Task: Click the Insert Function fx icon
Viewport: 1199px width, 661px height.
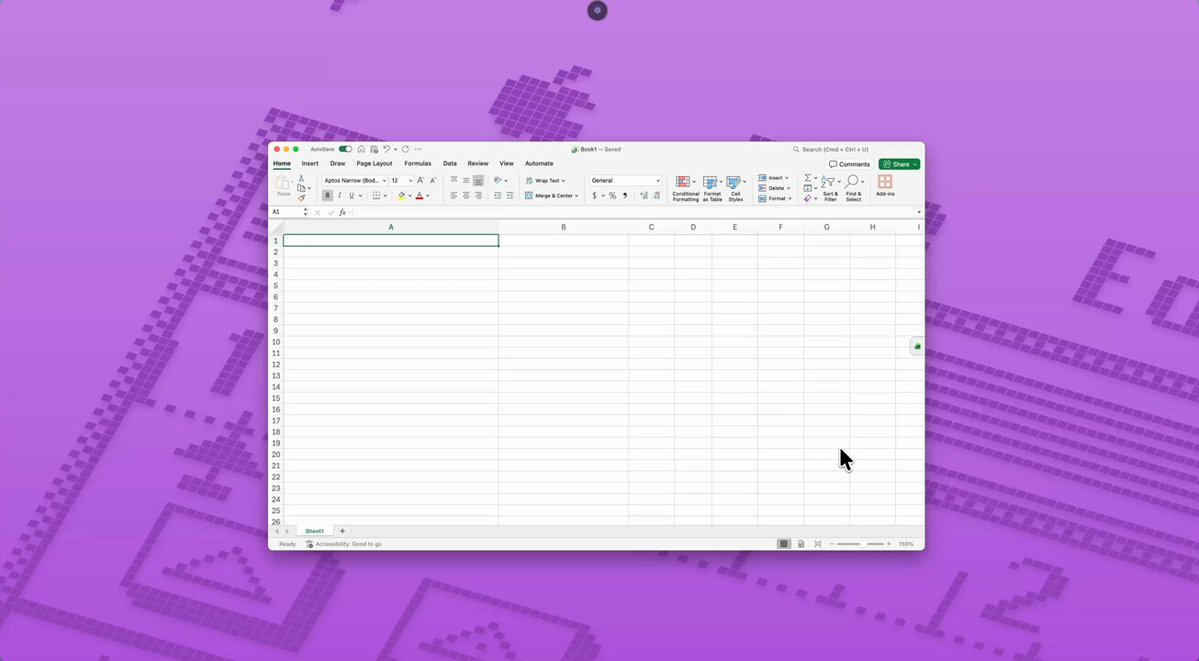Action: [x=342, y=212]
